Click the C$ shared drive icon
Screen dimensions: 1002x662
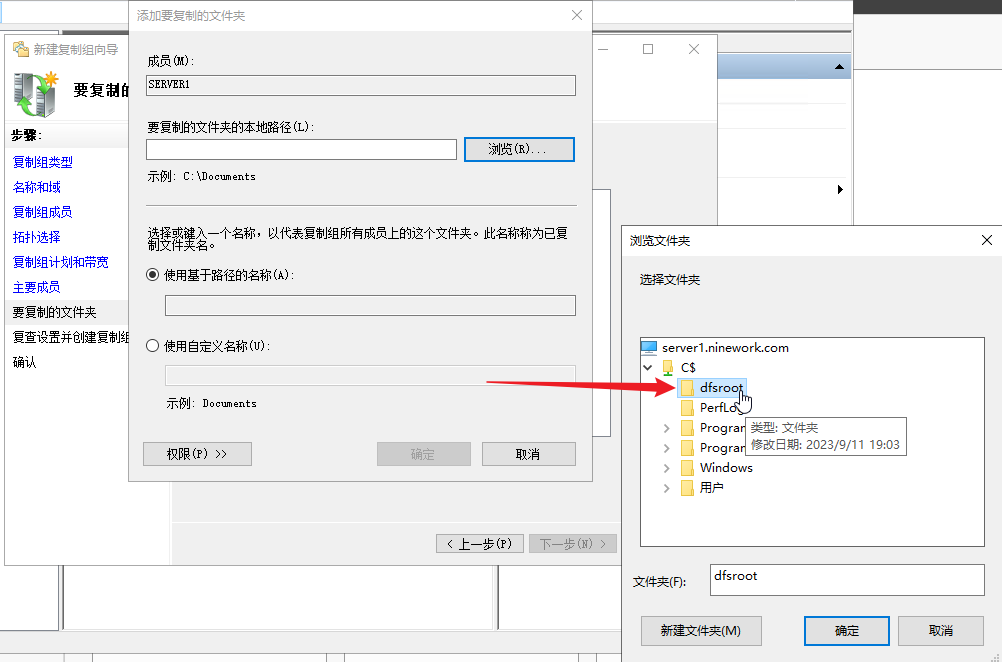click(x=668, y=368)
